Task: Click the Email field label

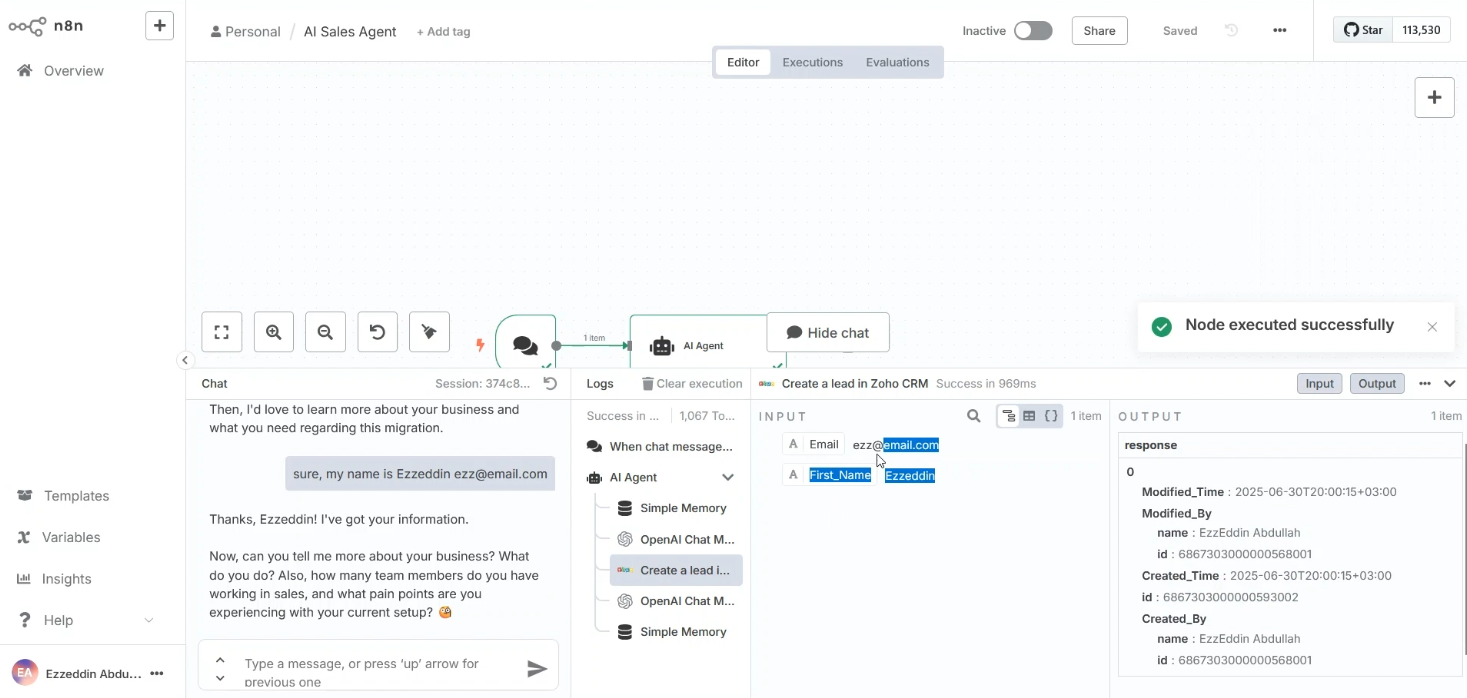Action: [824, 445]
